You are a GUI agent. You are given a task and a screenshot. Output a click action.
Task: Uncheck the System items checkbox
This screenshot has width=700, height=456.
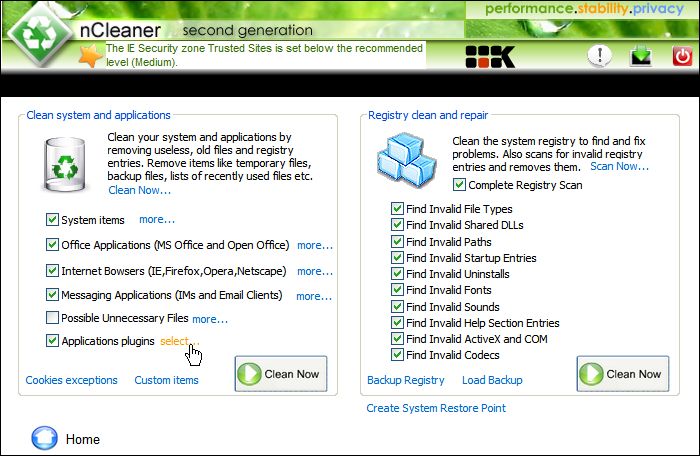pos(52,220)
